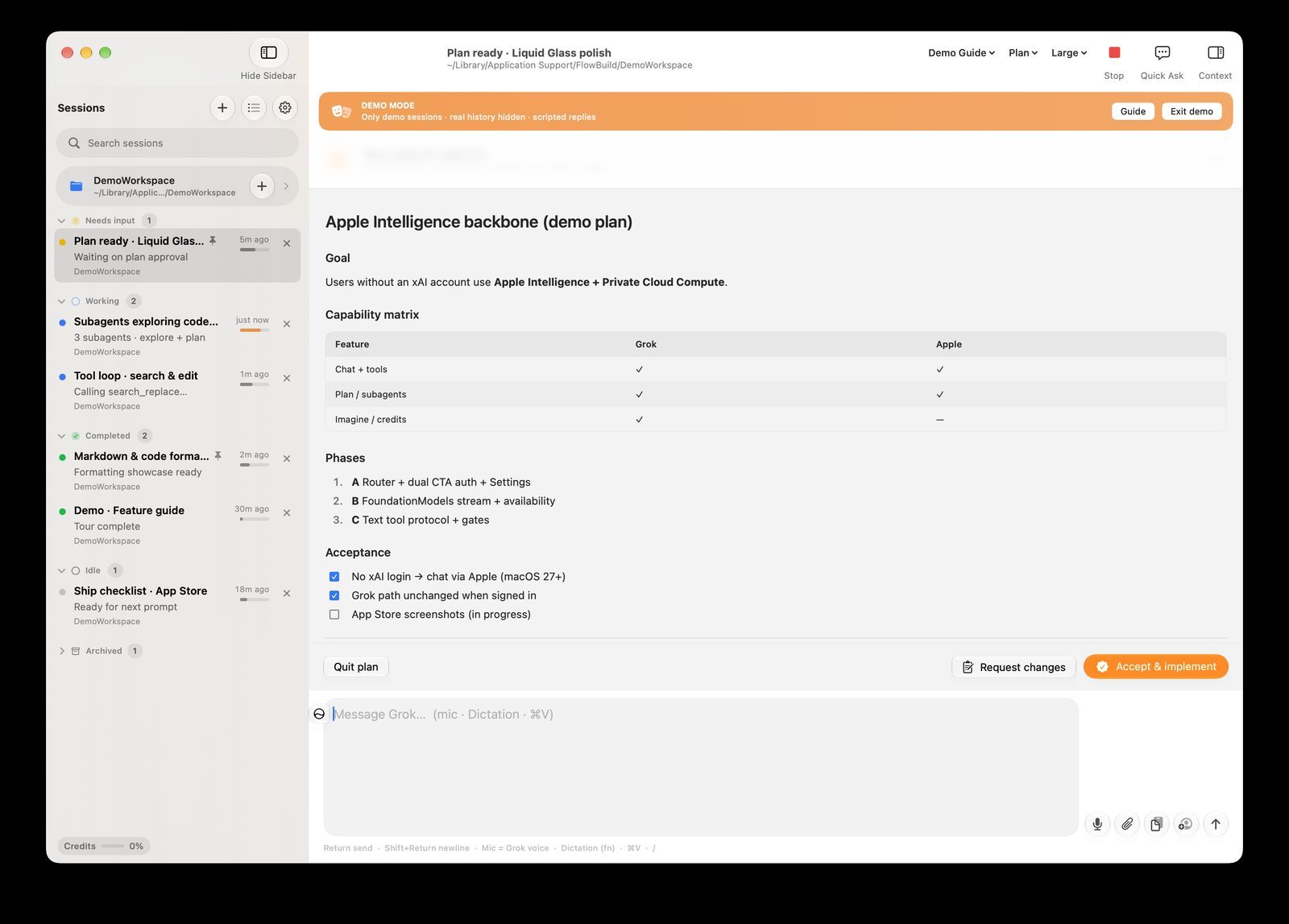Select the Demo · Feature guide session
1289x924 pixels.
point(177,524)
